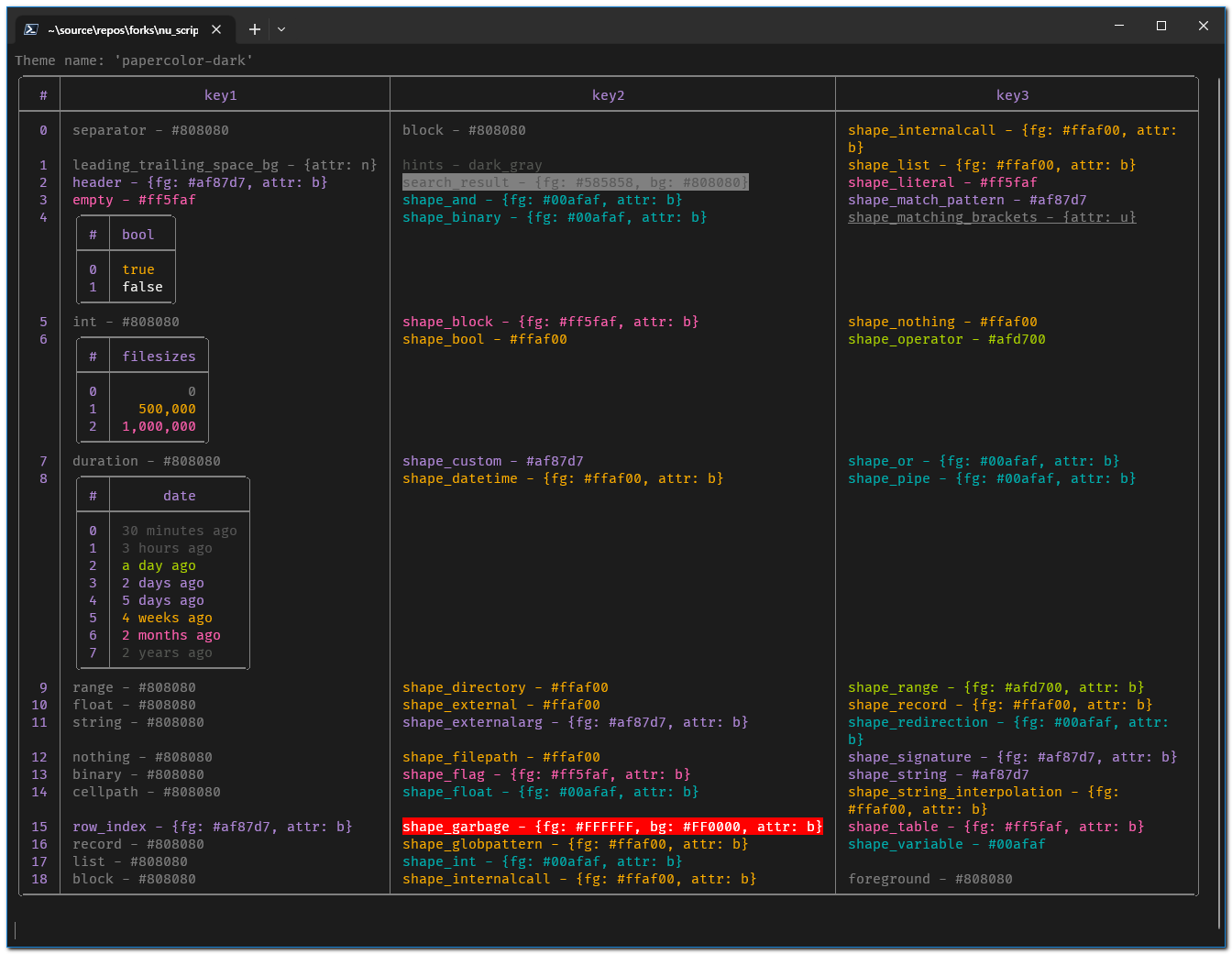
Task: Click the 'shape_and' entry
Action: (543, 200)
